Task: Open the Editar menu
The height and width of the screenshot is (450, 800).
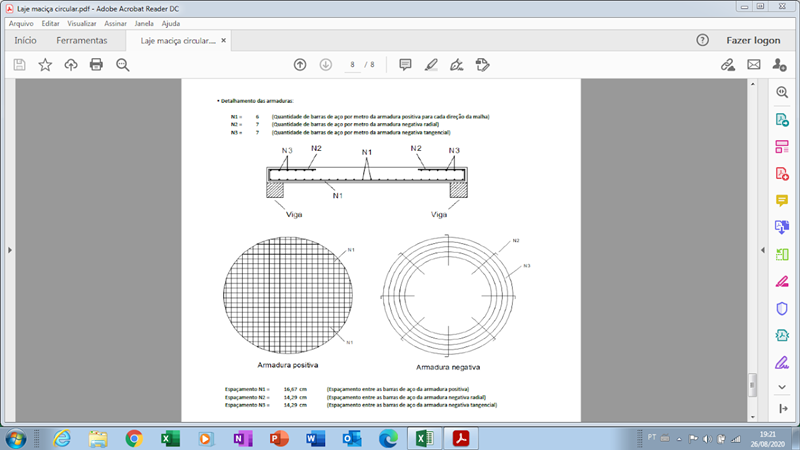Action: tap(50, 23)
